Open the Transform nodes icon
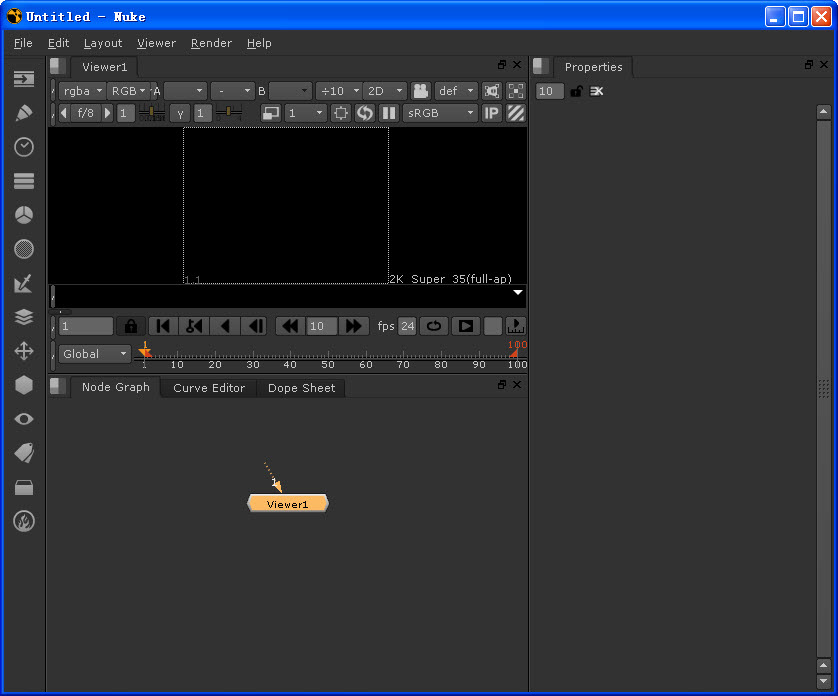This screenshot has width=838, height=696. (x=23, y=351)
